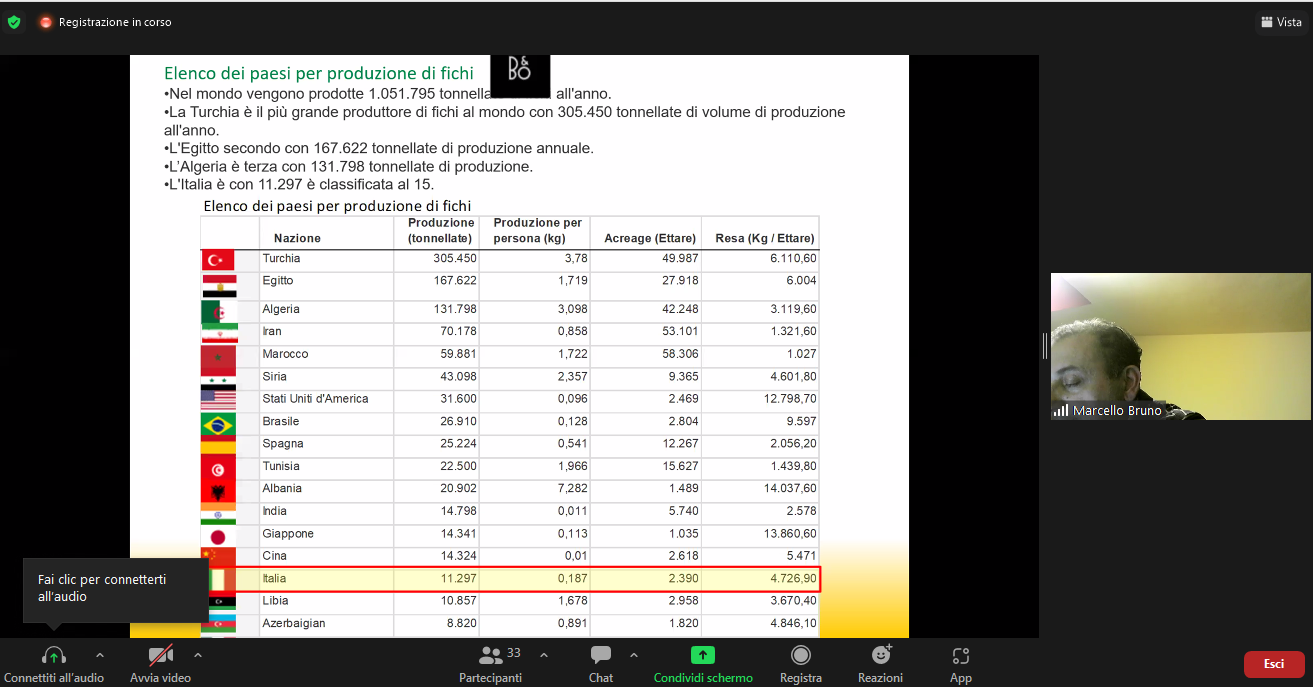The width and height of the screenshot is (1313, 687).
Task: Click the China flag icon
Action: coord(218,557)
